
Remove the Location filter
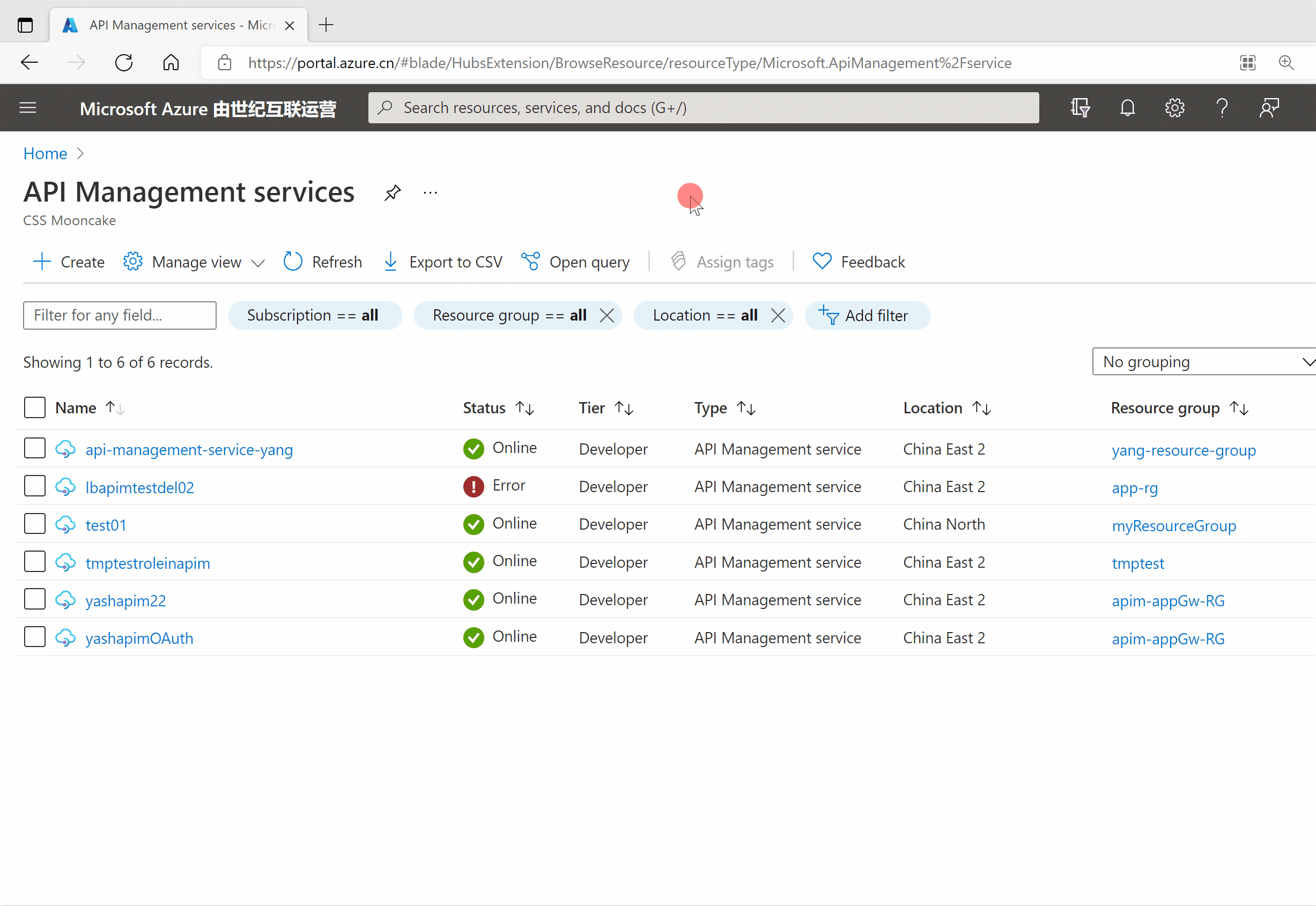(x=778, y=316)
